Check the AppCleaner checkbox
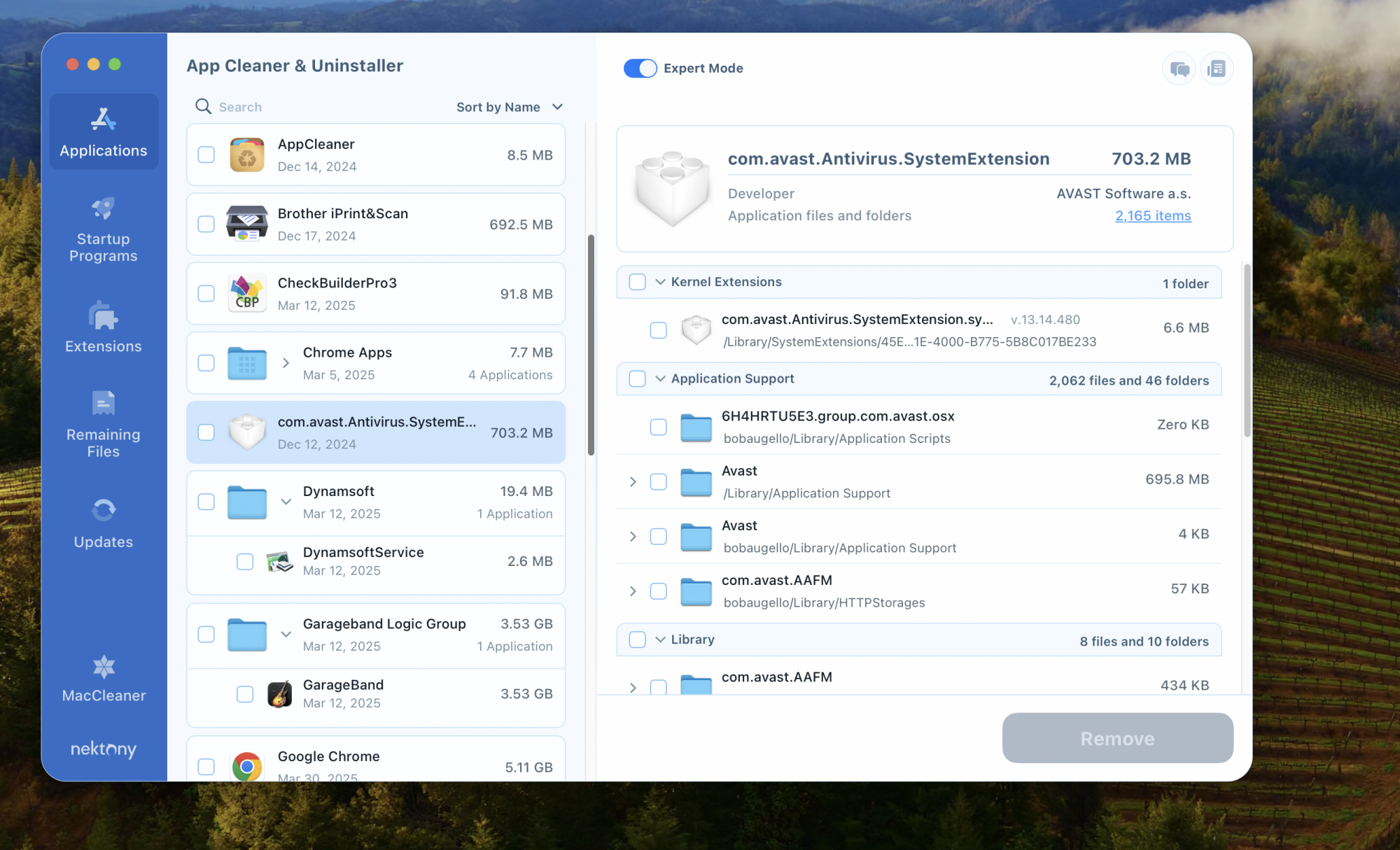 click(206, 155)
